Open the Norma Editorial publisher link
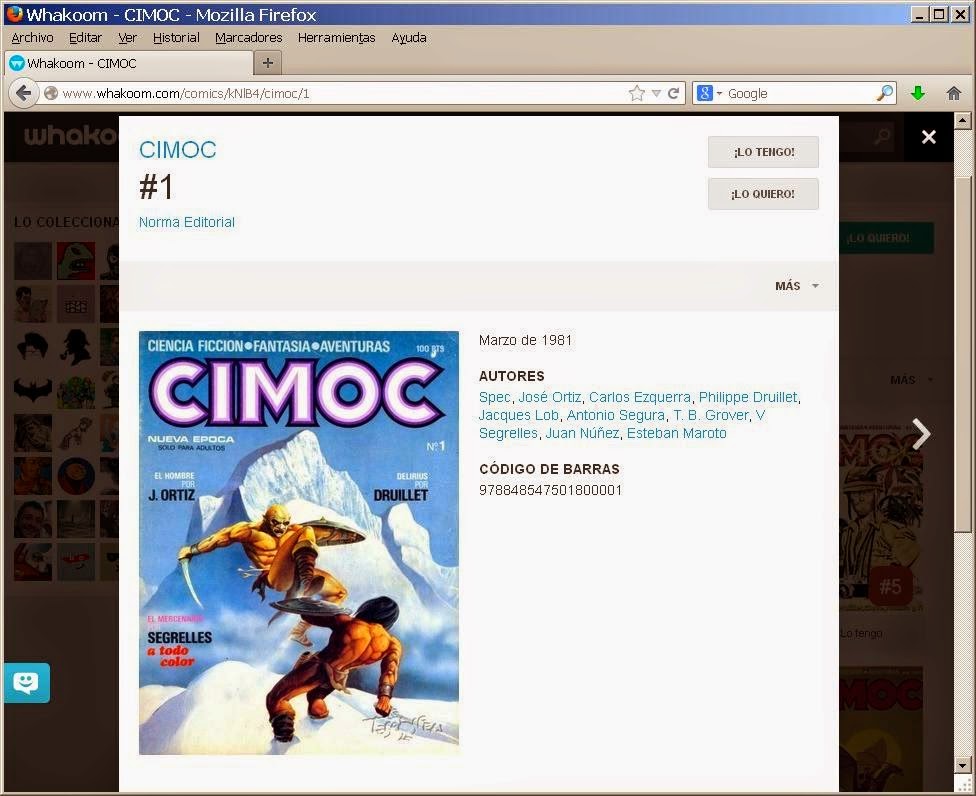The width and height of the screenshot is (976, 796). (187, 222)
